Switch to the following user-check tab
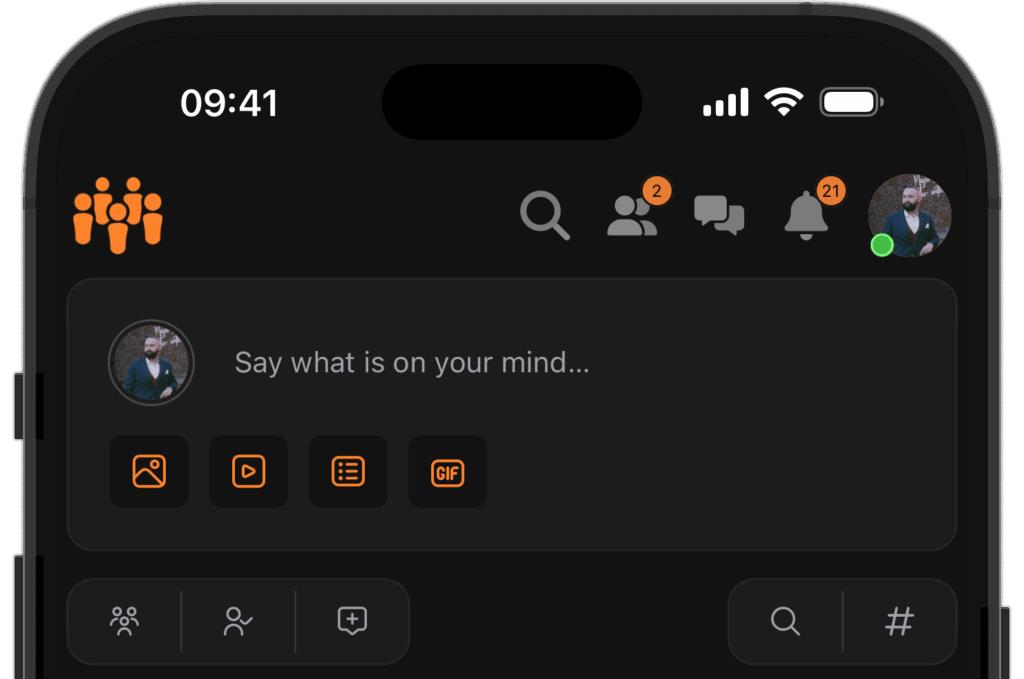Viewport: 1024px width, 679px height. point(238,621)
